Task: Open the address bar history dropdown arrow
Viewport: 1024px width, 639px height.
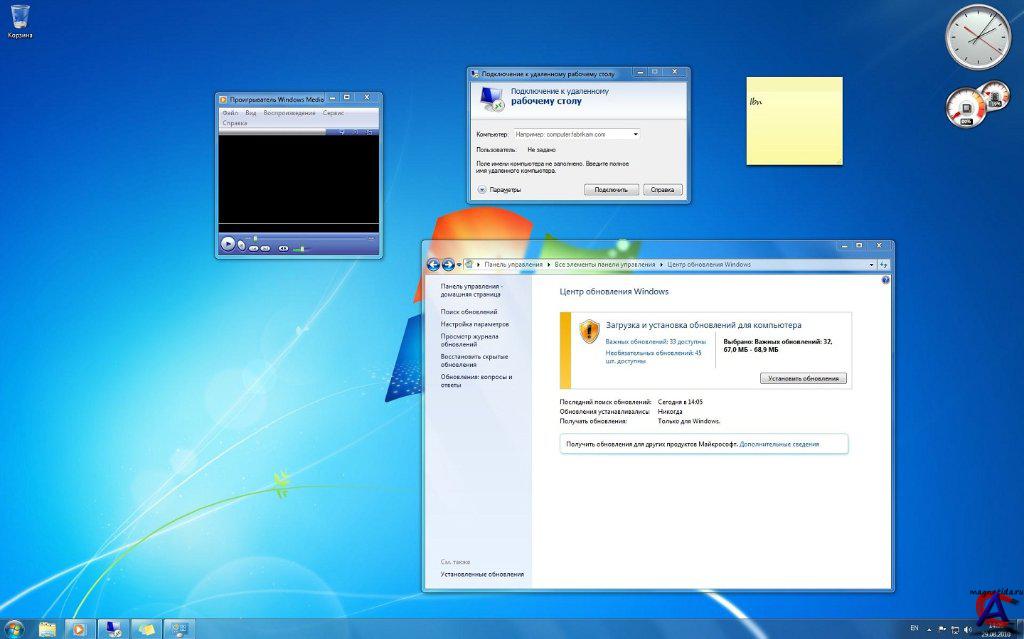Action: [x=871, y=265]
